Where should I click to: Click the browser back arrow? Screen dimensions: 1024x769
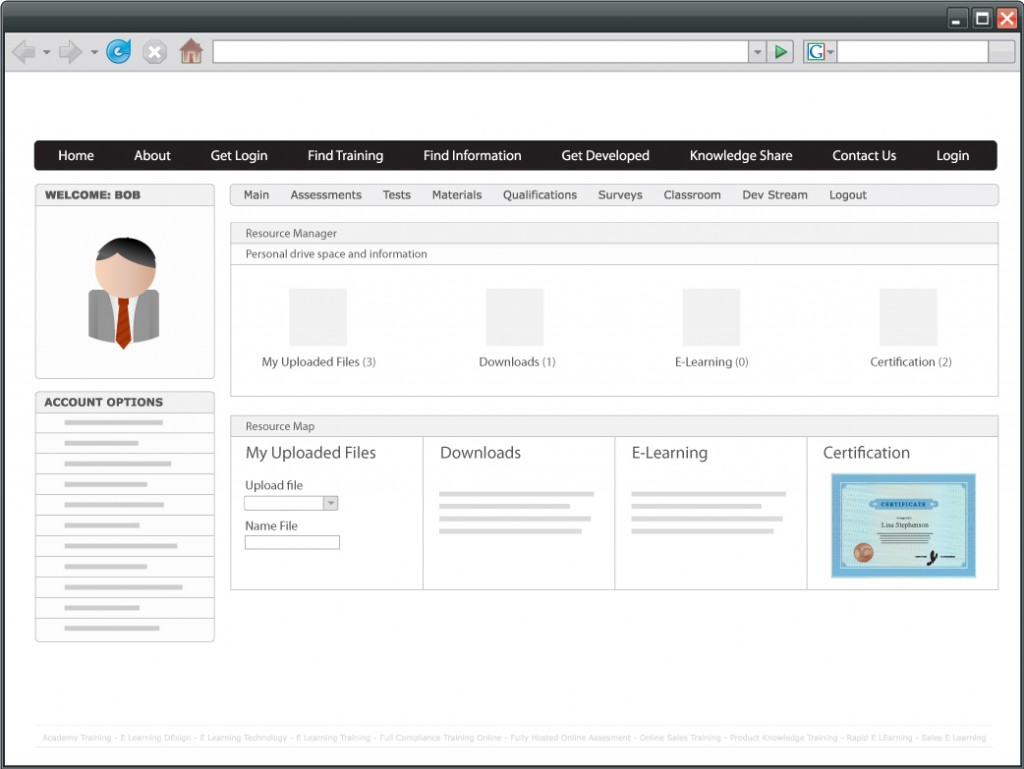click(x=24, y=52)
